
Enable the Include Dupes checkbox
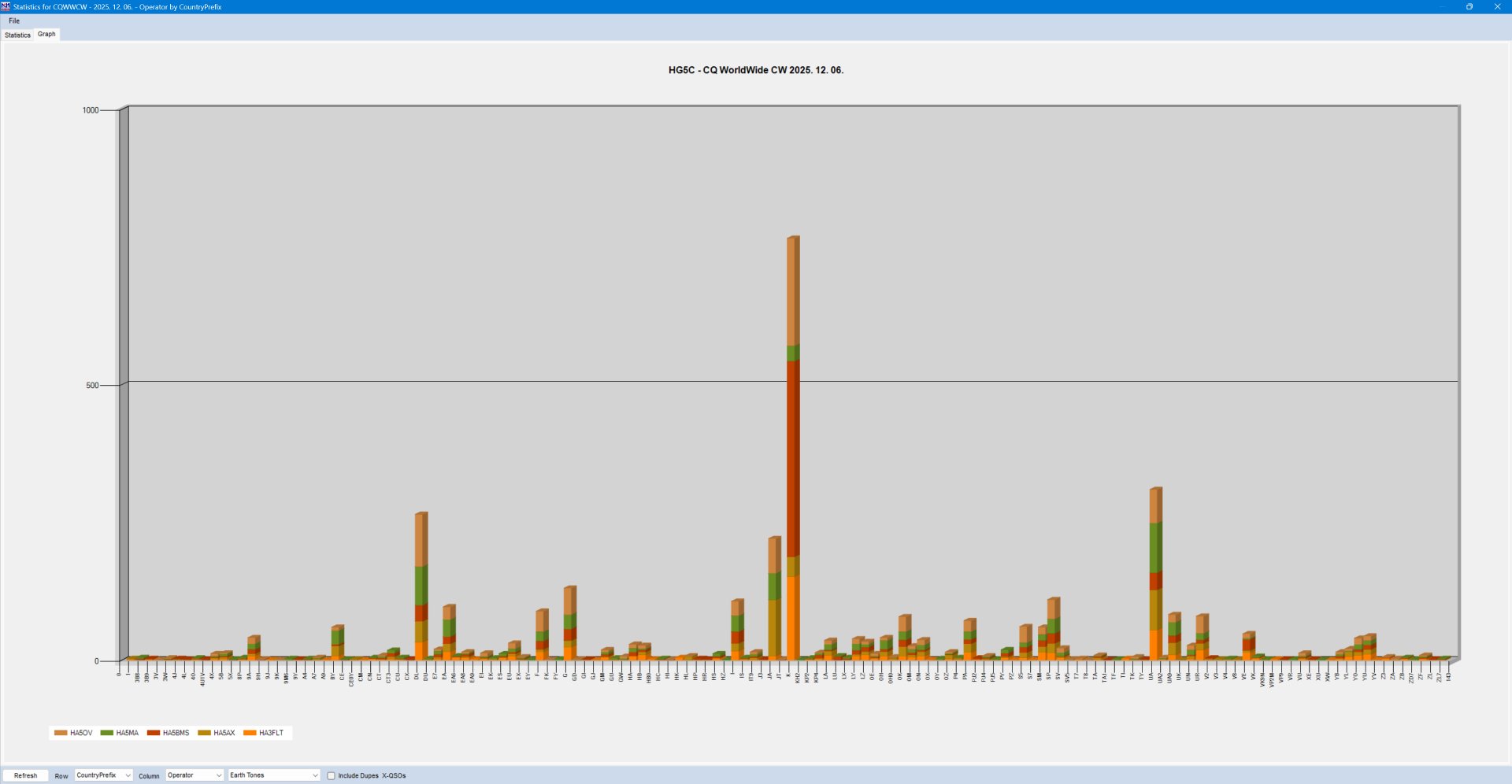(332, 775)
